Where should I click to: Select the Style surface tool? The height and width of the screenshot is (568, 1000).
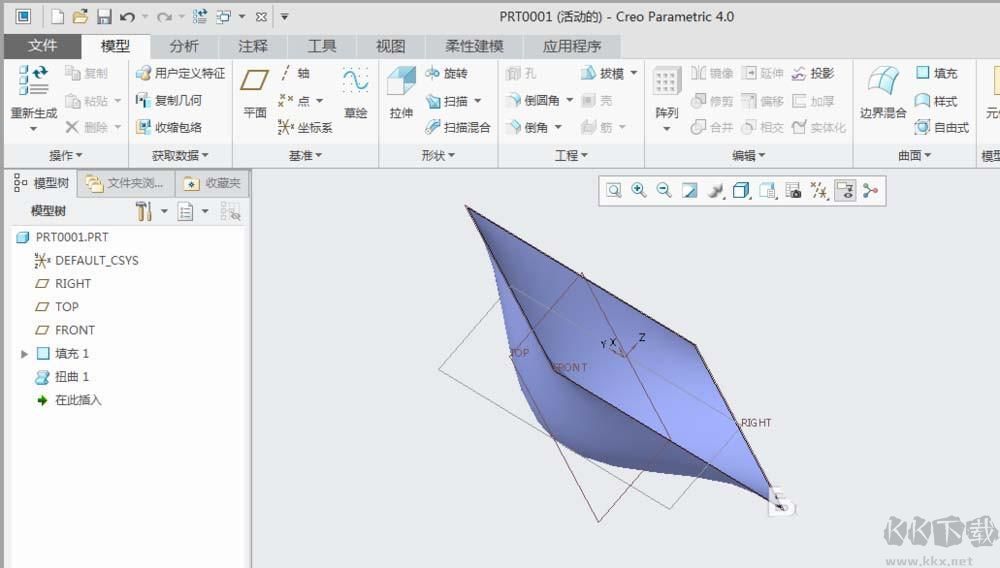pyautogui.click(x=936, y=101)
